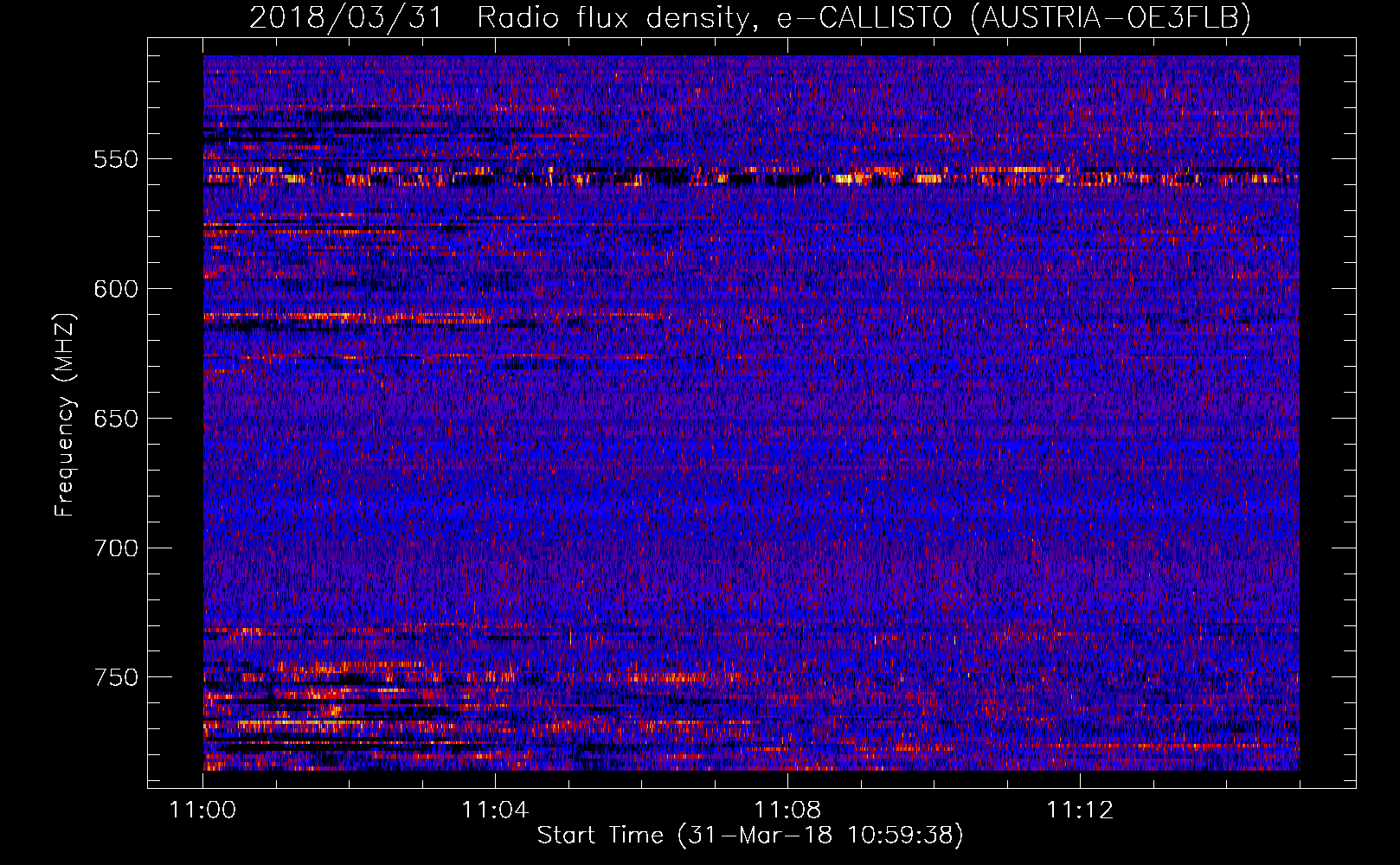Click the 'Start Time (31-Mar-18 10:59:38)' label

tap(750, 836)
